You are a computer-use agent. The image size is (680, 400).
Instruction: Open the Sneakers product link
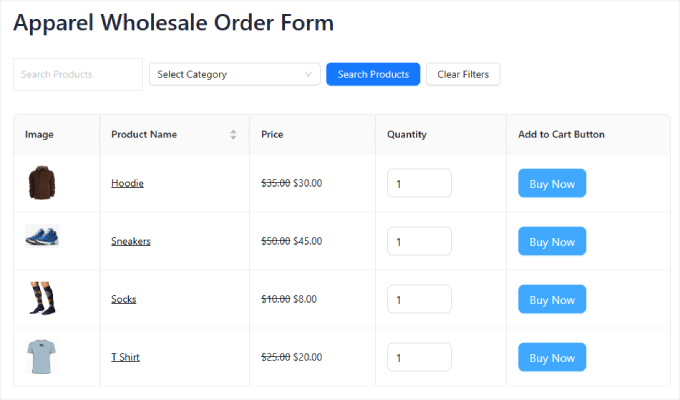[131, 242]
